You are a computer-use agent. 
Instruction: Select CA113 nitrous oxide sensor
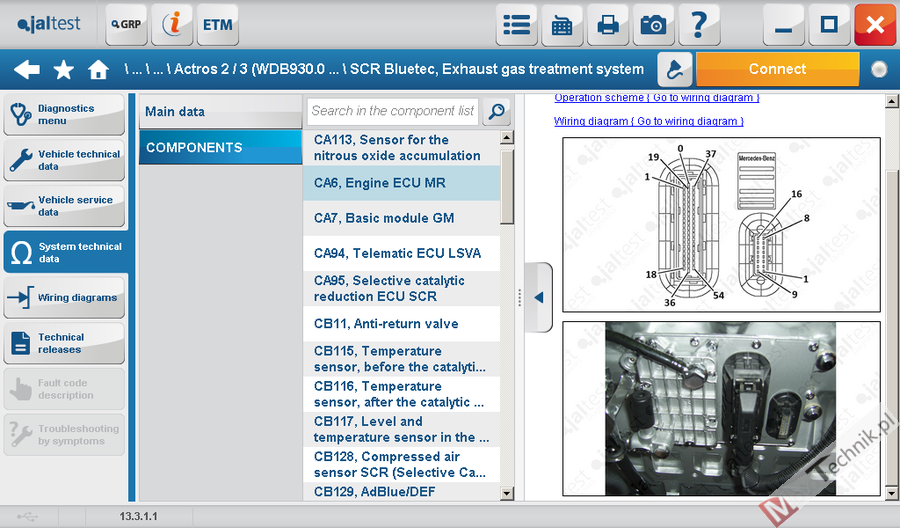pos(401,147)
